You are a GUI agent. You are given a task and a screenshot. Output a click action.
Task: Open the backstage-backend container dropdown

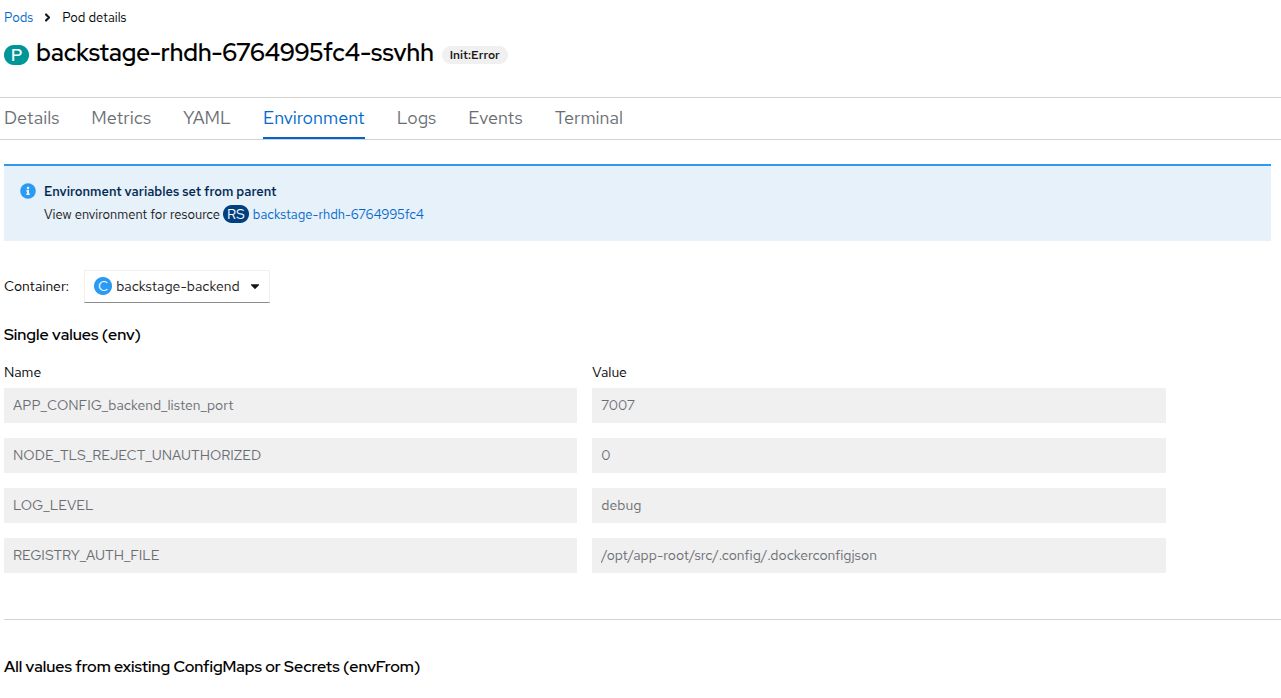click(x=177, y=286)
